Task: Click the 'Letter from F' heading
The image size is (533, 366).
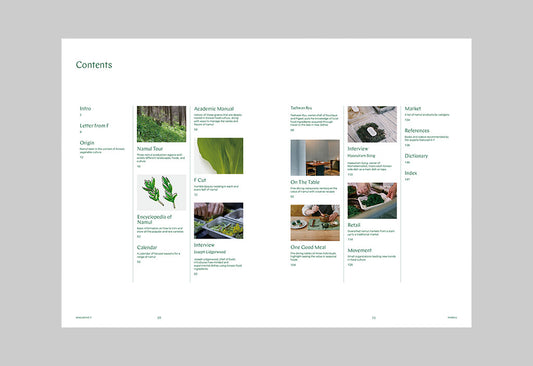Action: pos(94,125)
